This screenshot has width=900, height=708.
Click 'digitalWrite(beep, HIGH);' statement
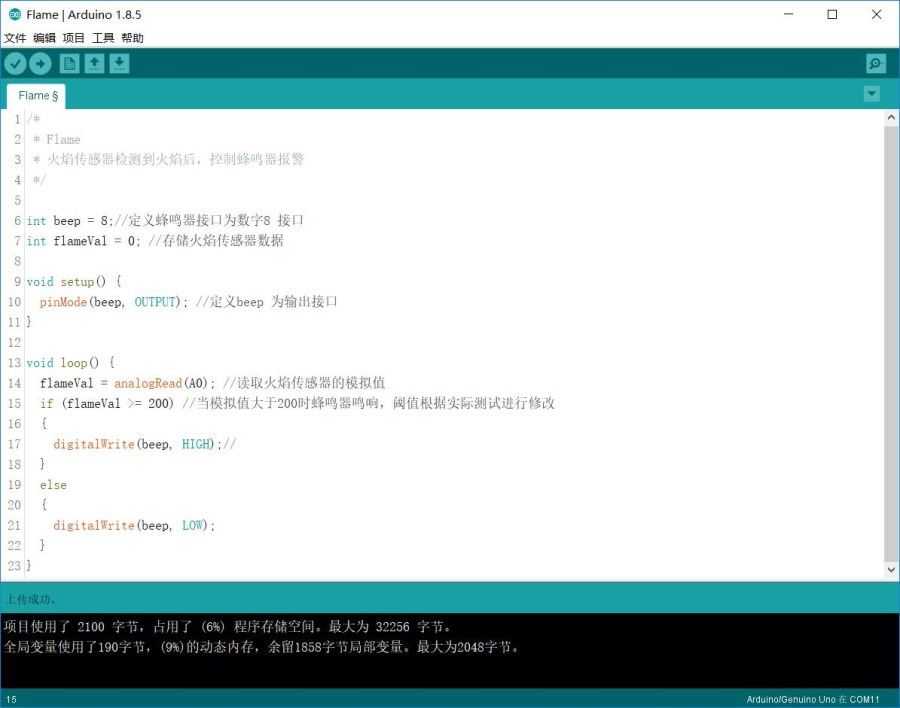137,444
